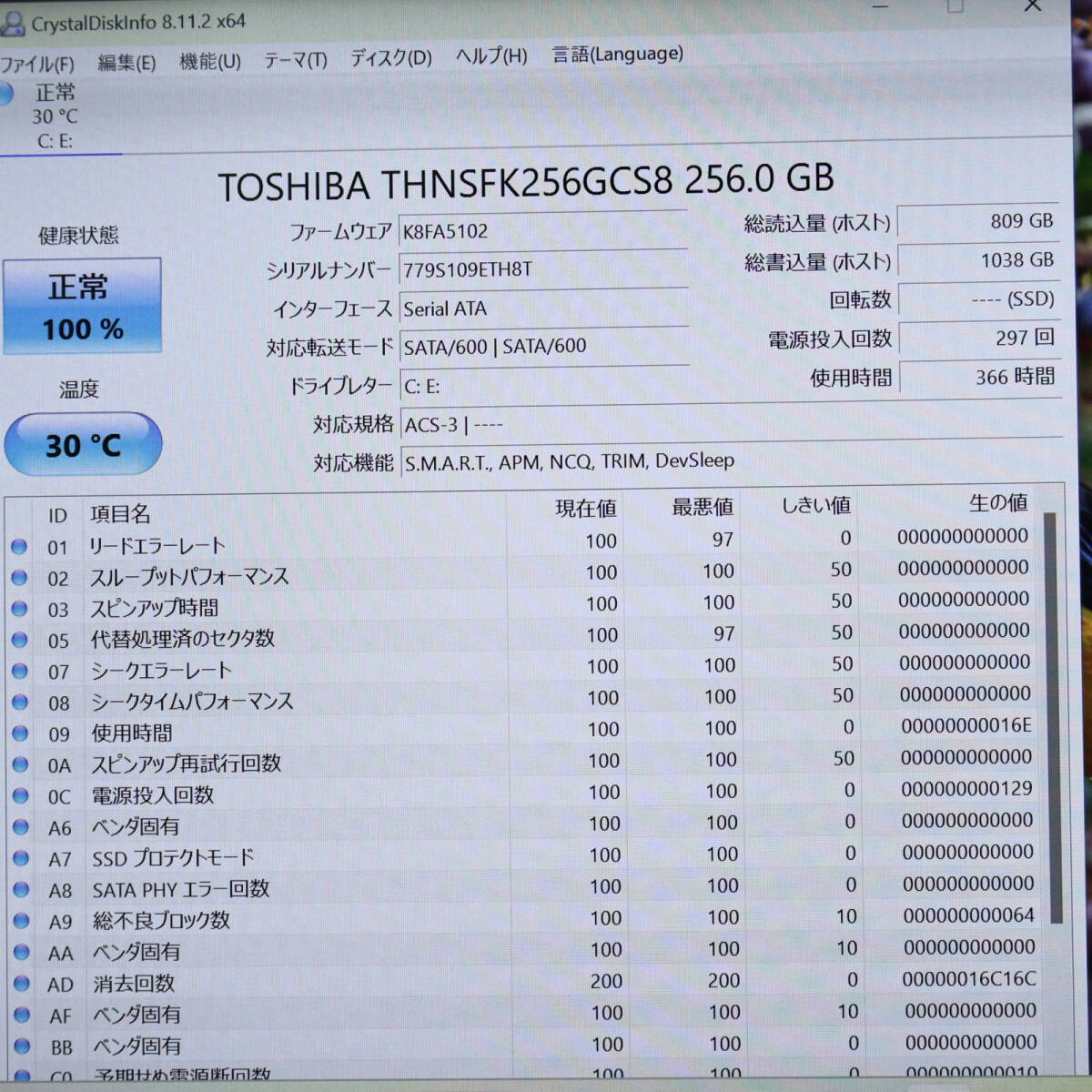Viewport: 1092px width, 1092px height.
Task: Click the firmware field K8FA5102
Action: pyautogui.click(x=543, y=230)
